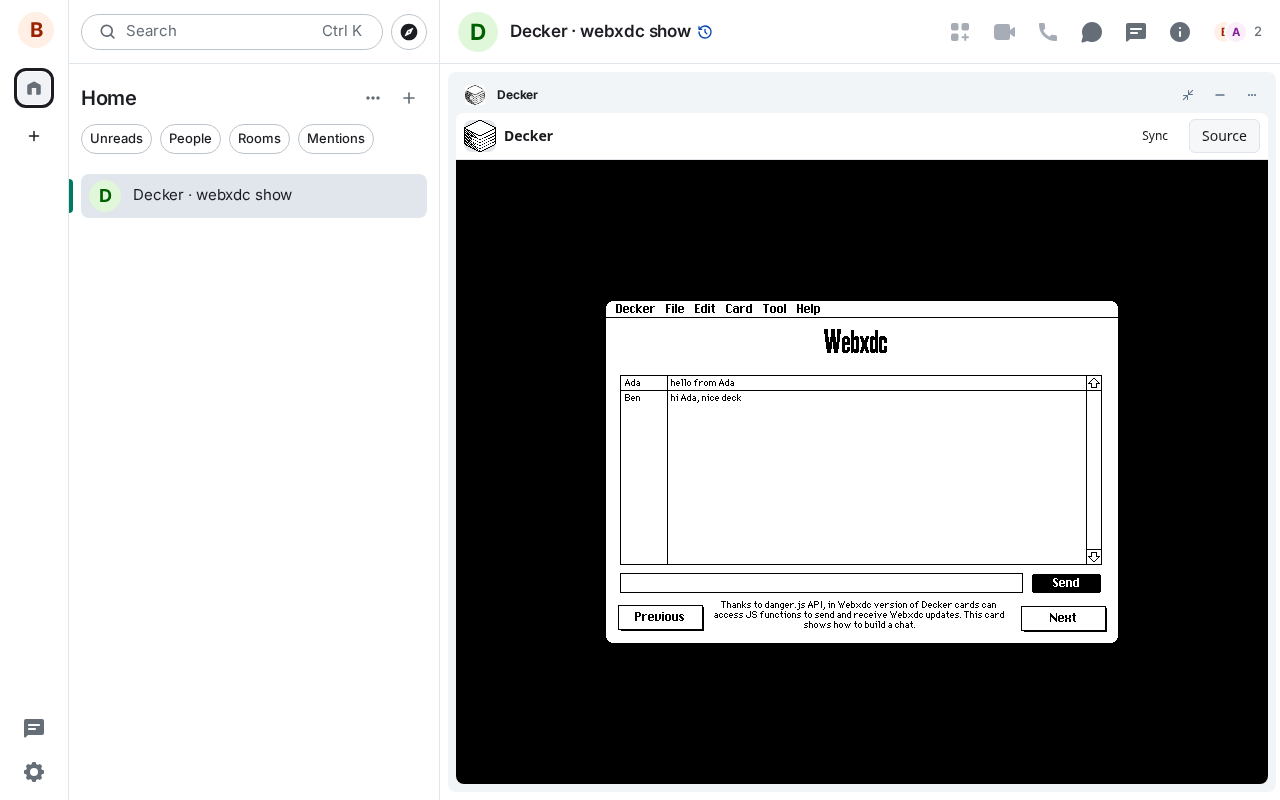Screen dimensions: 1280x800
Task: Open the extensions grid-plus icon in header
Action: tap(960, 32)
